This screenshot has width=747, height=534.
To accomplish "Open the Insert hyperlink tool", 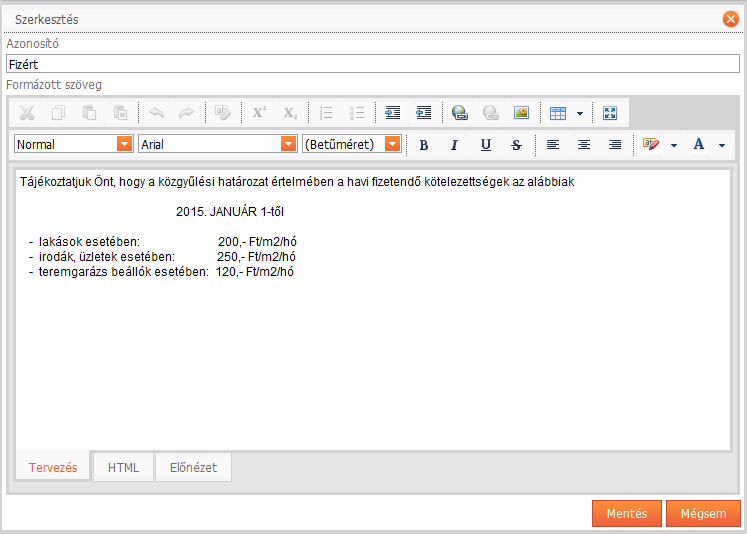I will [460, 113].
